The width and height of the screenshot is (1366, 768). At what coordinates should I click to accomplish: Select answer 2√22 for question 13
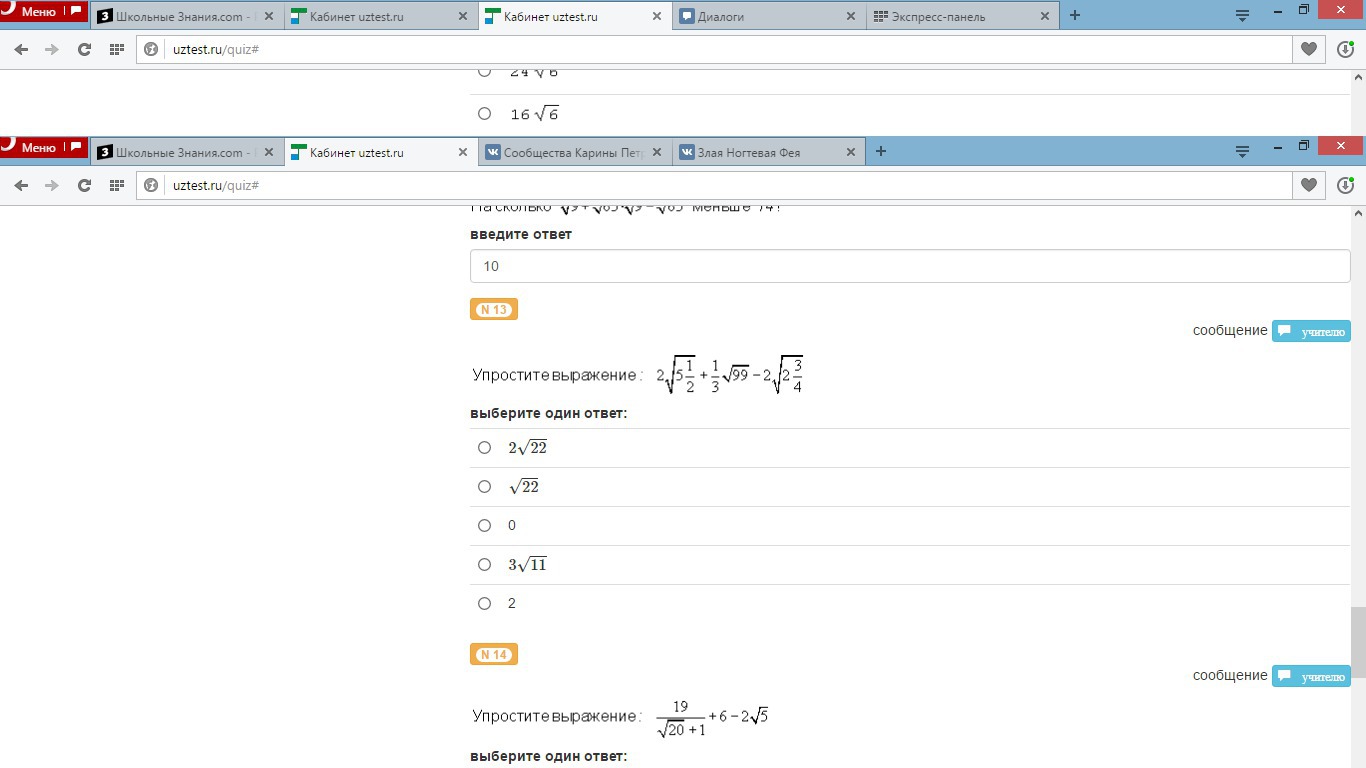click(485, 448)
